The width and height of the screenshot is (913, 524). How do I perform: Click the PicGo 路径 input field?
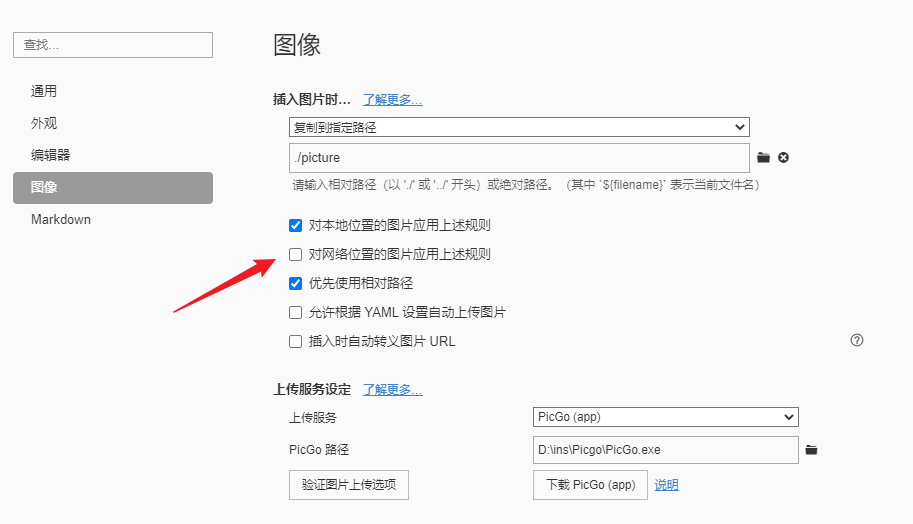[x=666, y=450]
